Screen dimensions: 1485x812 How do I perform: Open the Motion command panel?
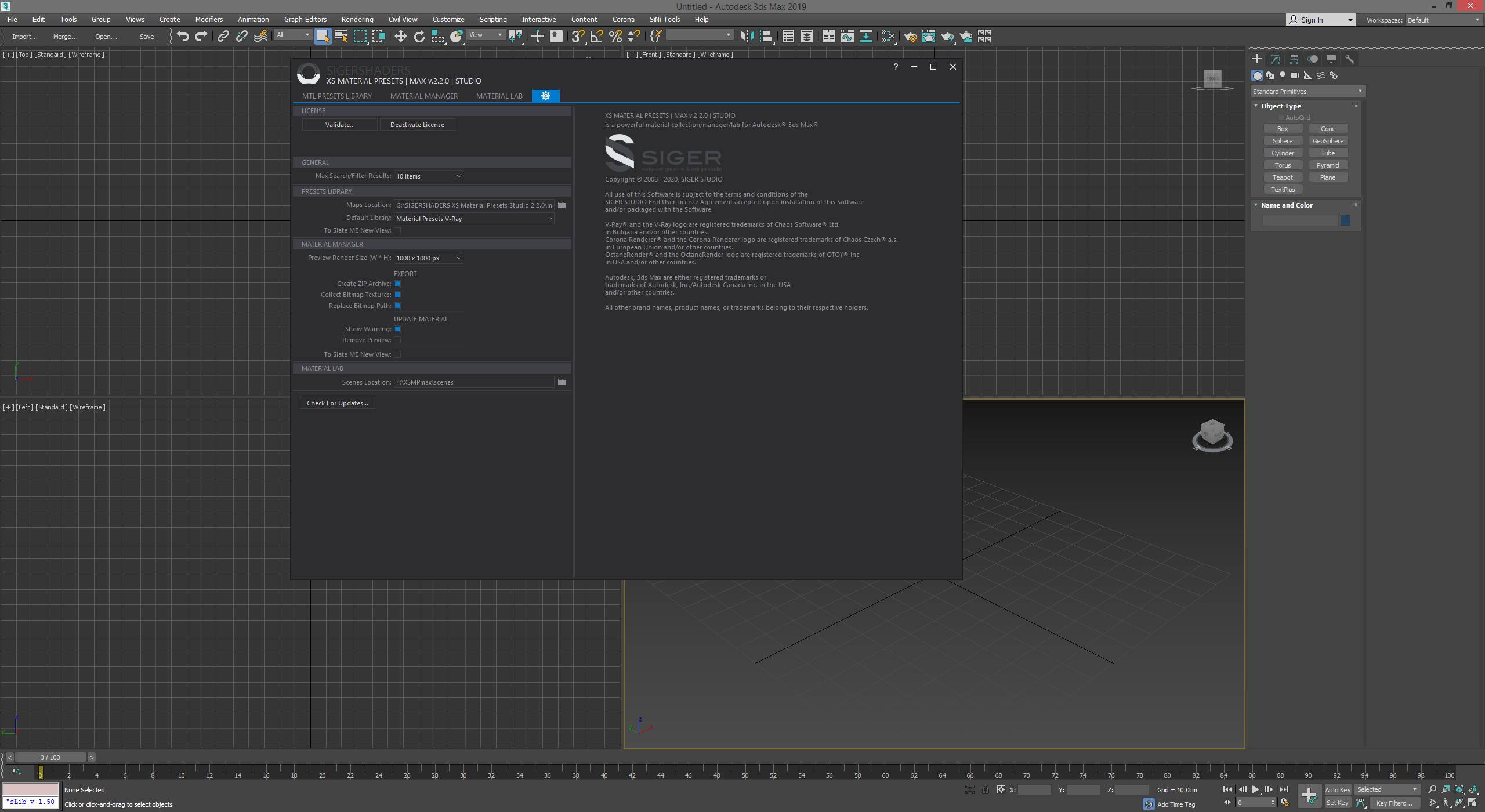pos(1313,59)
